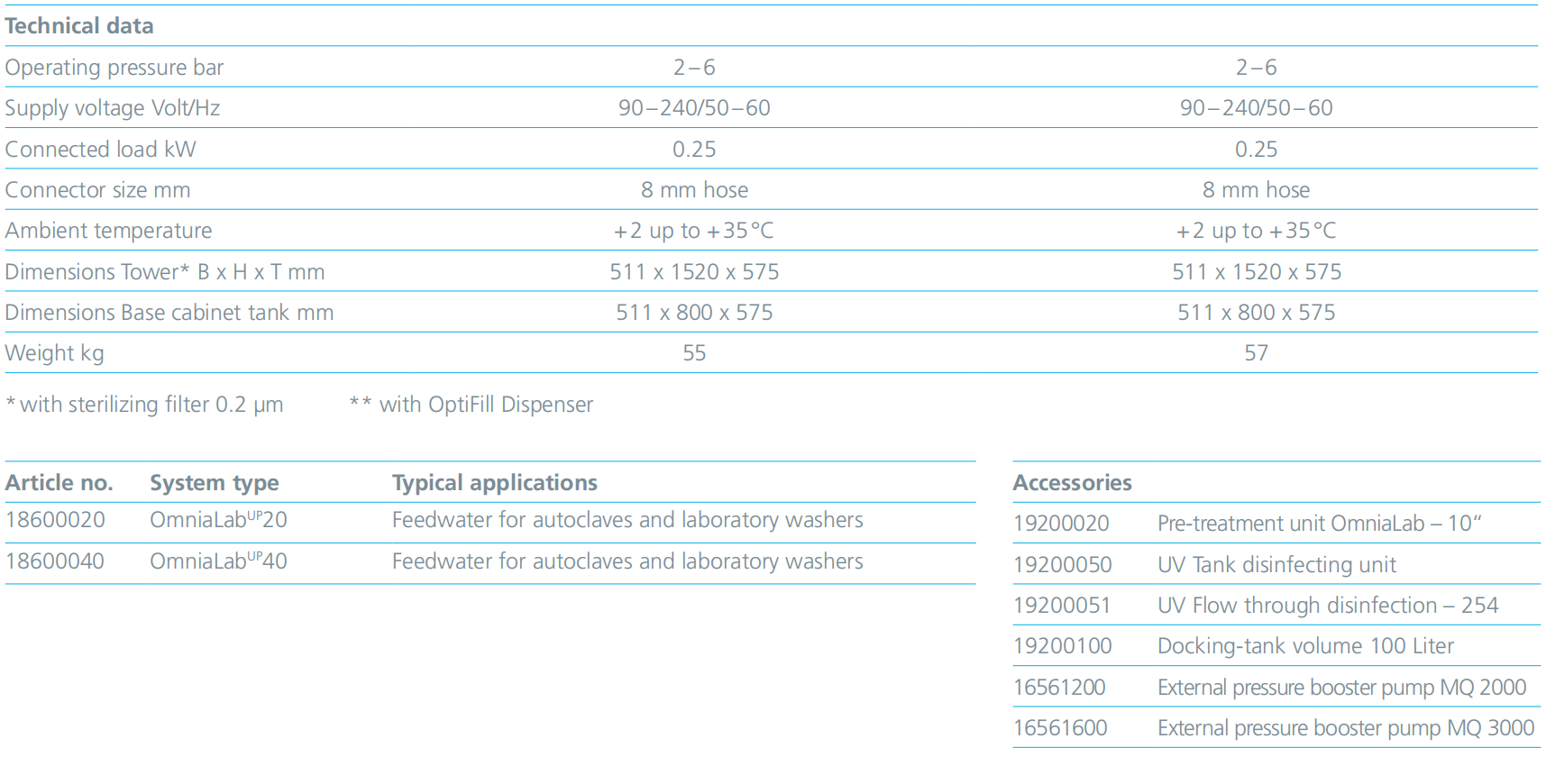The image size is (1546, 784).
Task: Select the weight value 55
Action: coord(694,353)
